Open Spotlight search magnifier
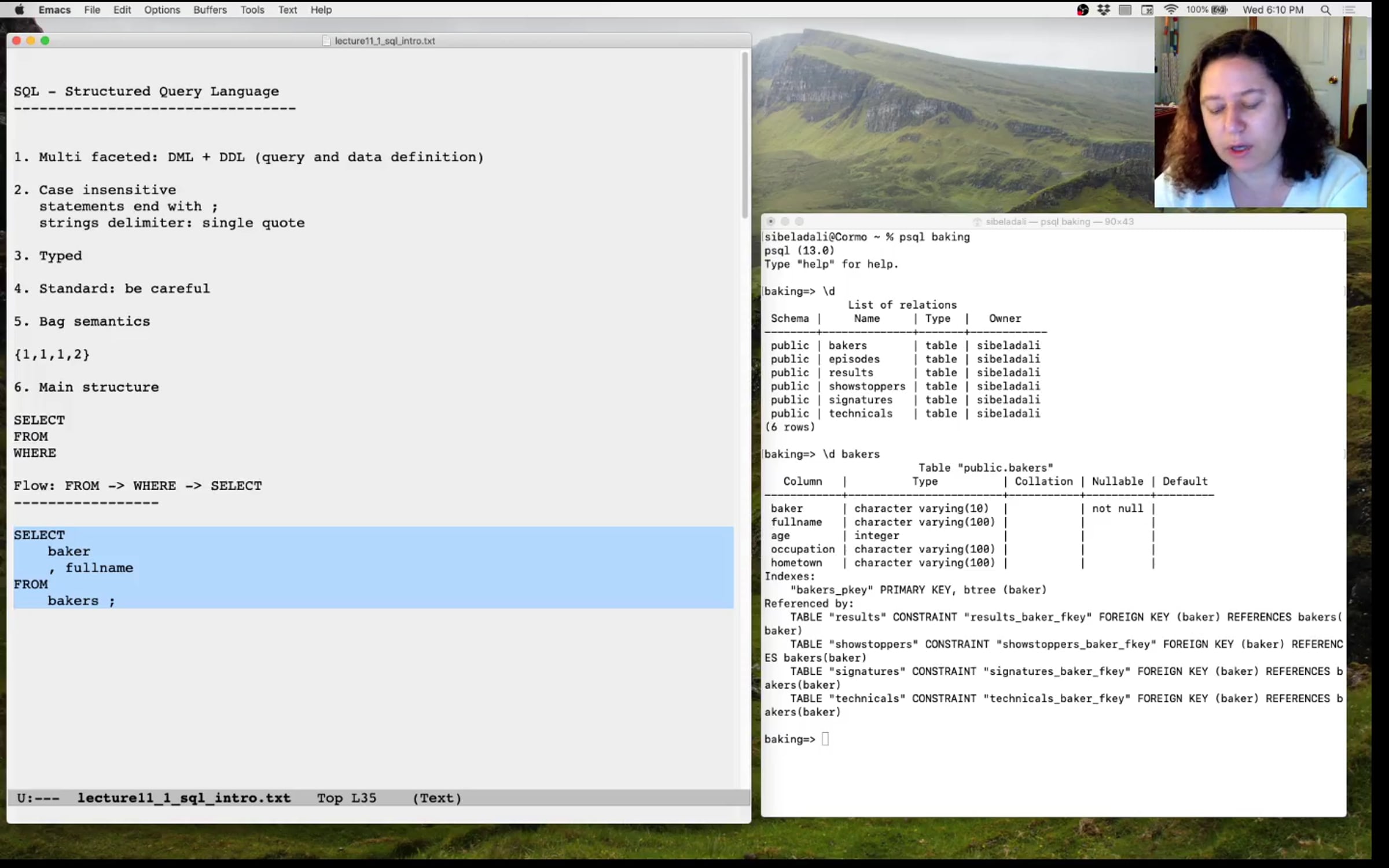1389x868 pixels. [1325, 10]
